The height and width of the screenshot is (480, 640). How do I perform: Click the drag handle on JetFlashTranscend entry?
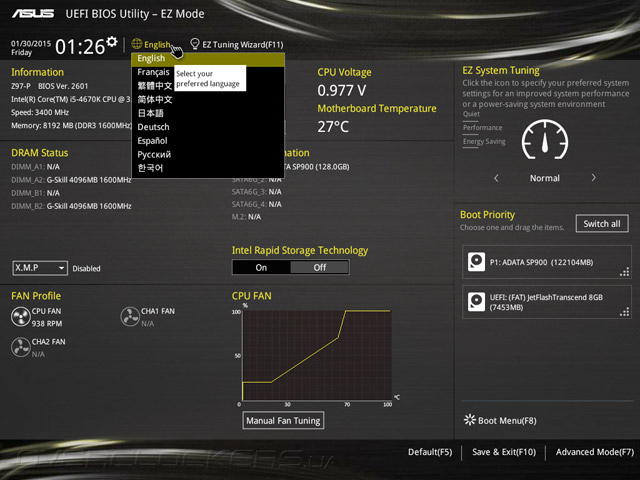click(624, 312)
